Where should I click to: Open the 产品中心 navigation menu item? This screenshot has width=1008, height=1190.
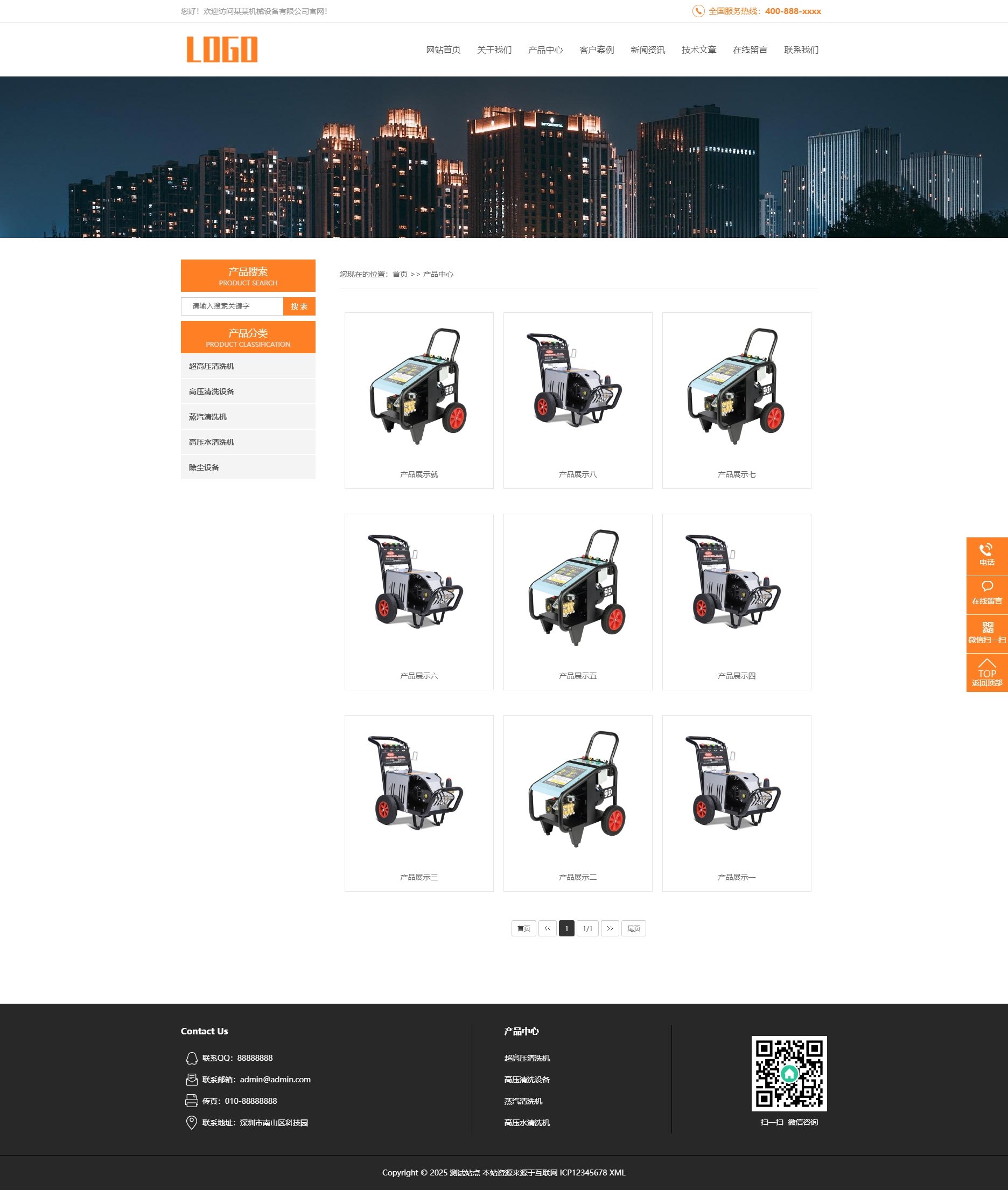[545, 50]
